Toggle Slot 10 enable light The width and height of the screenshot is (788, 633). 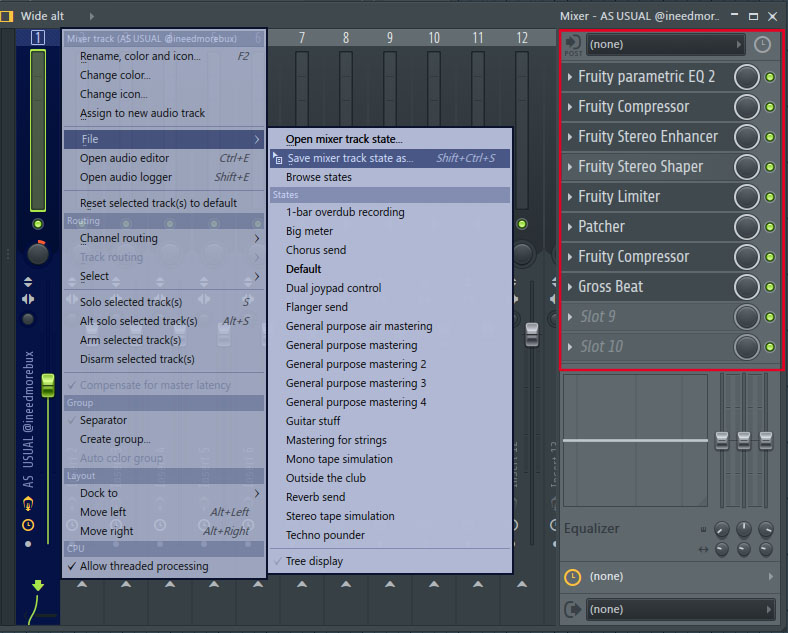[770, 347]
